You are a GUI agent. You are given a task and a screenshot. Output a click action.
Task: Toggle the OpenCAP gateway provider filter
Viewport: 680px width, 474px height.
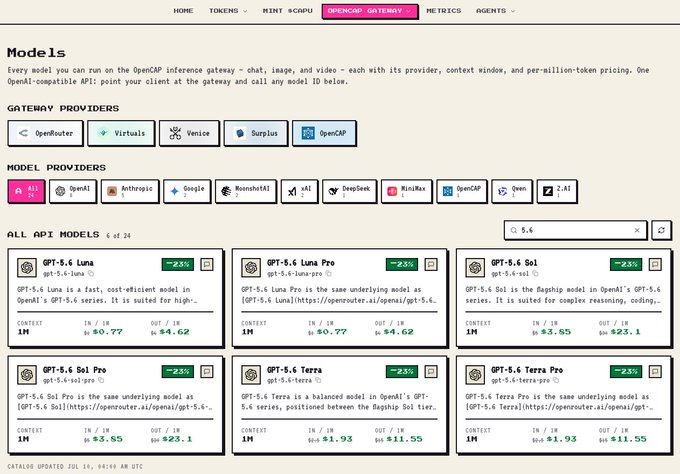coord(324,133)
